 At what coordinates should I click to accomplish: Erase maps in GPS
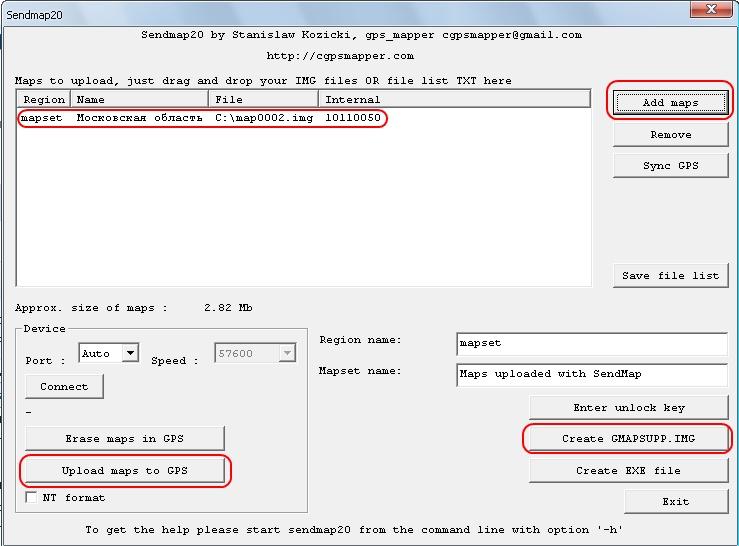tap(124, 438)
